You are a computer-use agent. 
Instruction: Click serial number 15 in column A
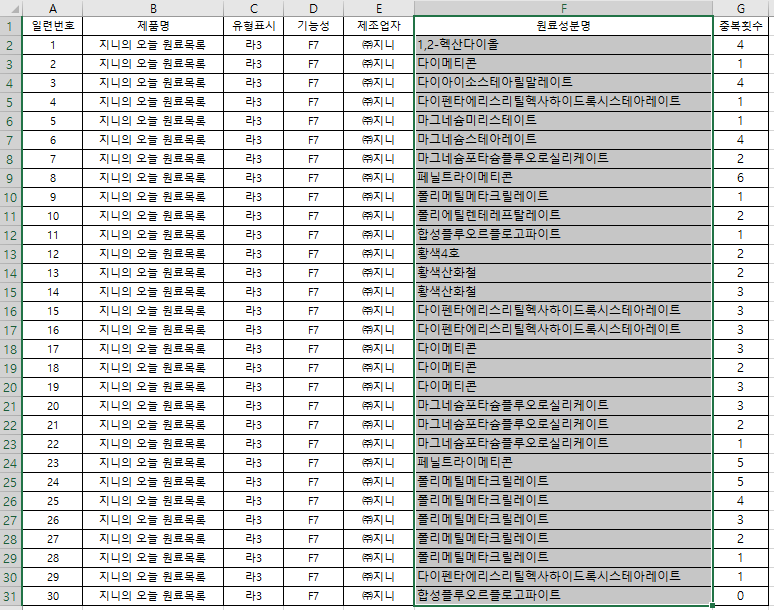[52, 311]
